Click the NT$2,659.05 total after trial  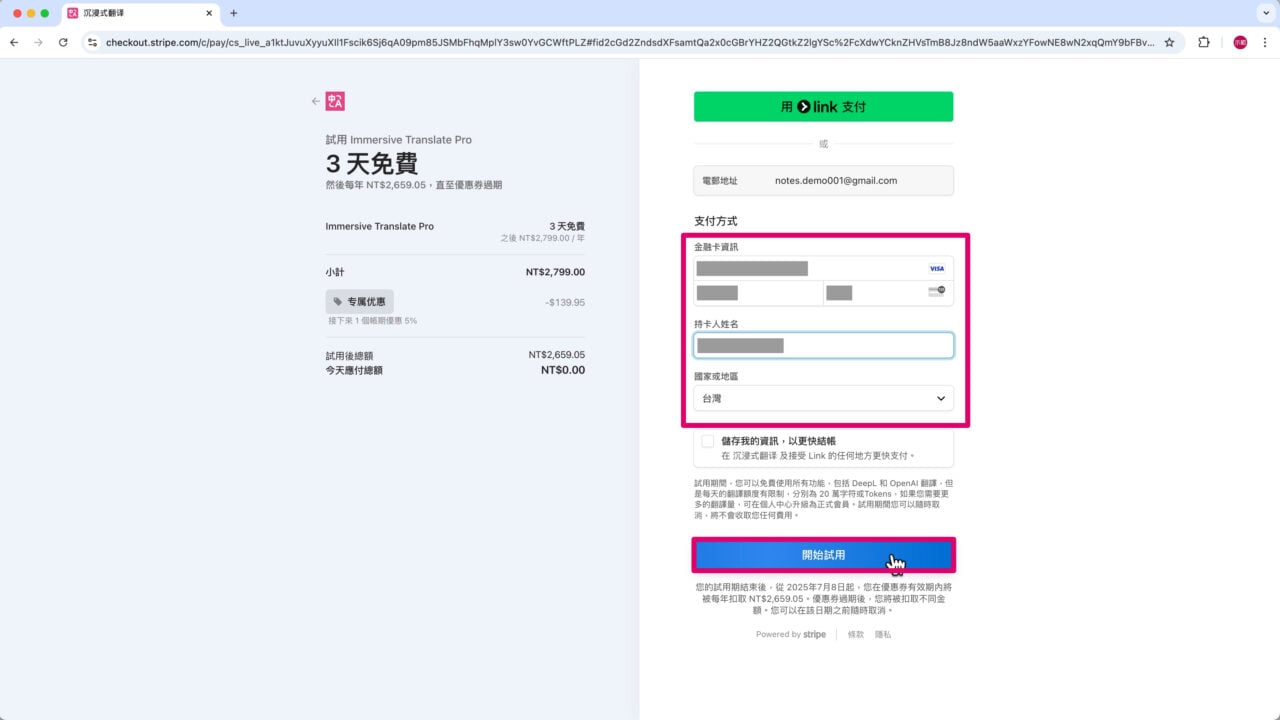tap(557, 355)
